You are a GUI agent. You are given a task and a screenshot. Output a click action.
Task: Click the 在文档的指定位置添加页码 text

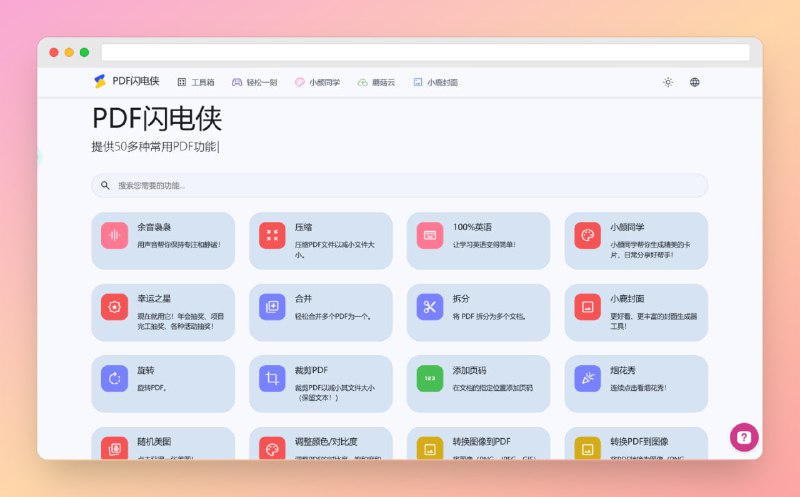(493, 388)
